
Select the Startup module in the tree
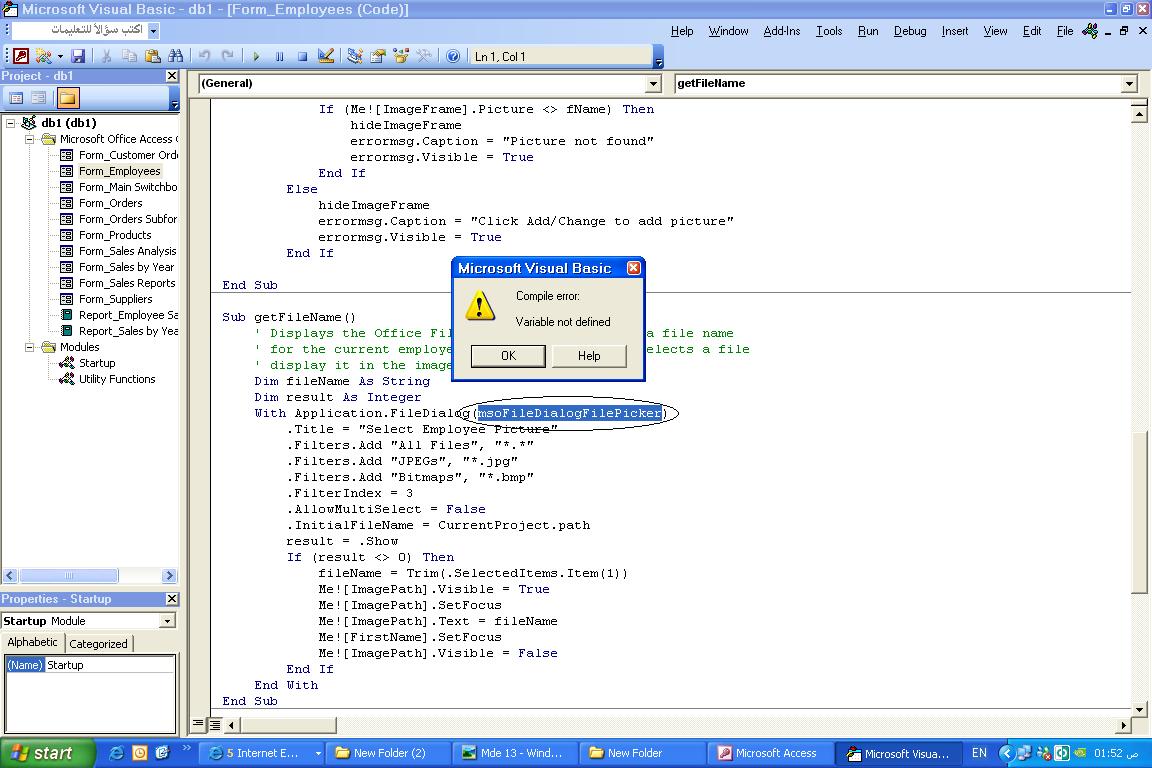coord(97,363)
